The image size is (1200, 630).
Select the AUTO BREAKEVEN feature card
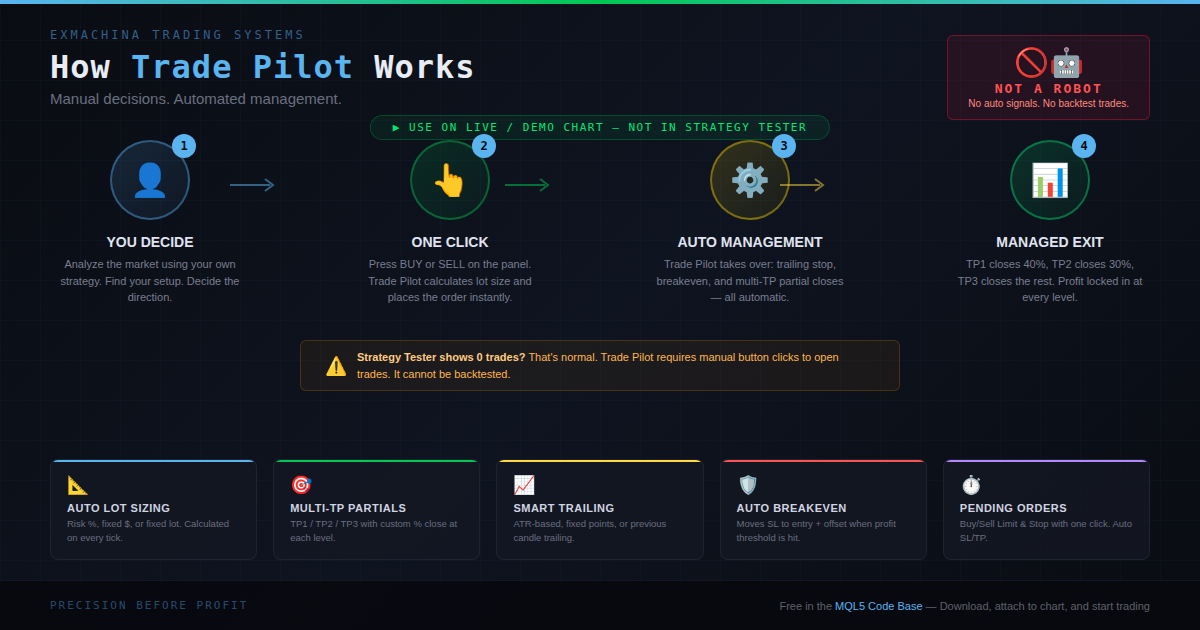click(823, 510)
